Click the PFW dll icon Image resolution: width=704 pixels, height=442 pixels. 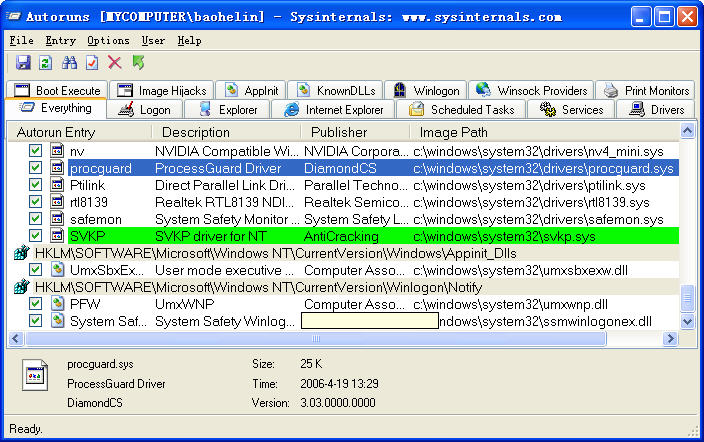click(x=57, y=304)
